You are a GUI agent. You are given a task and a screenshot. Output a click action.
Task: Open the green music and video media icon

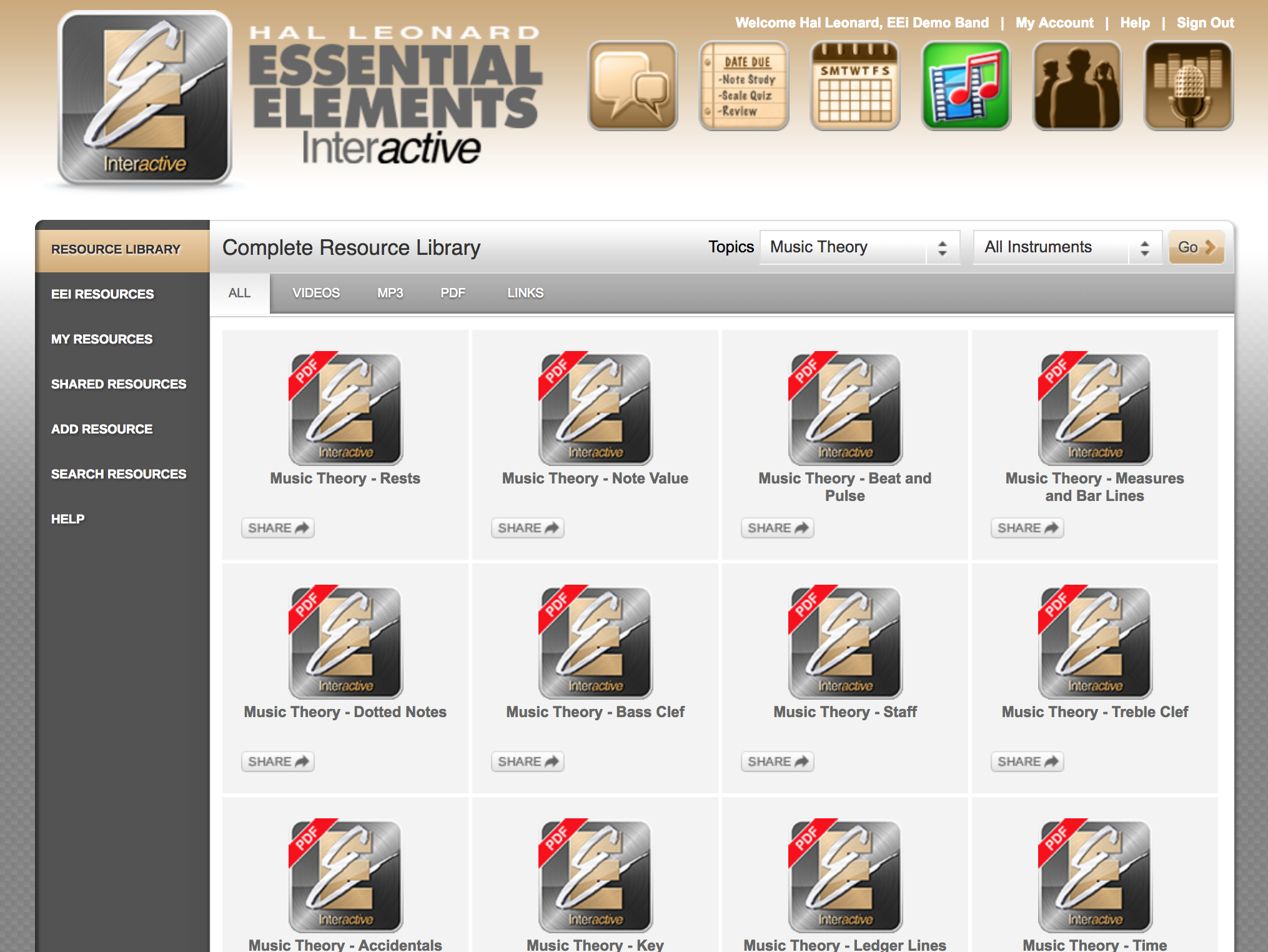pyautogui.click(x=966, y=86)
